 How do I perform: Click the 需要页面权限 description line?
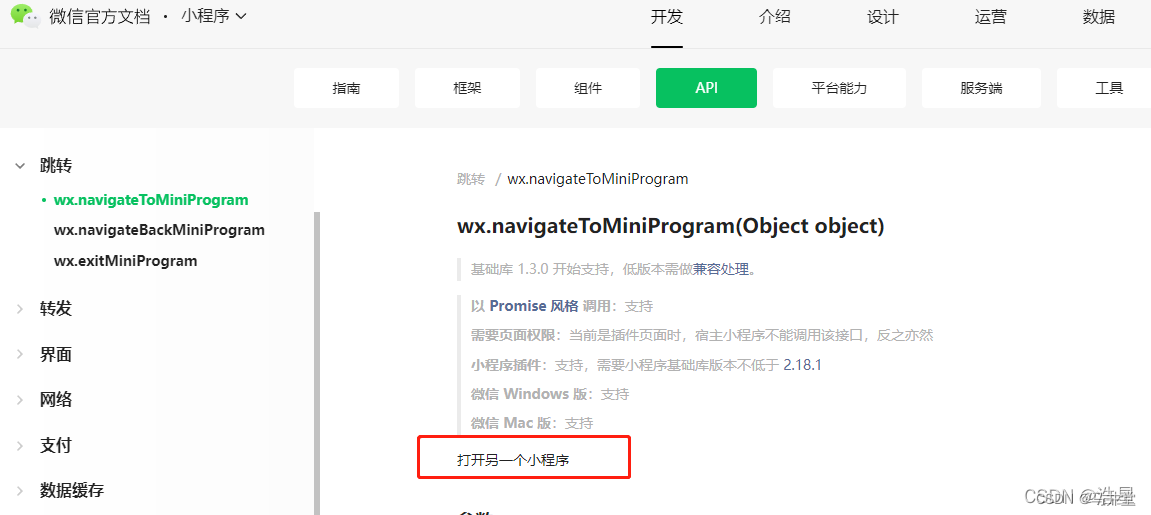pos(702,335)
